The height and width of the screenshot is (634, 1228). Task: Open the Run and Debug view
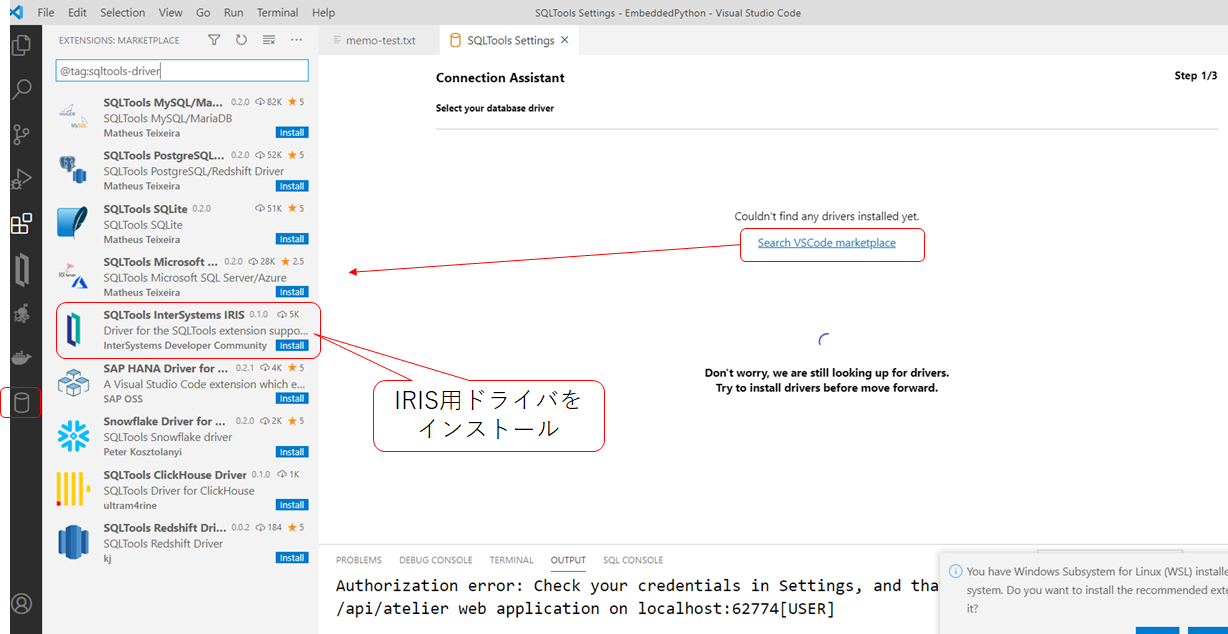pyautogui.click(x=21, y=180)
